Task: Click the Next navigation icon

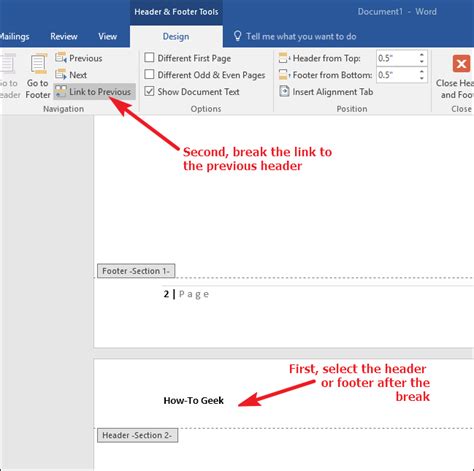Action: [61, 74]
